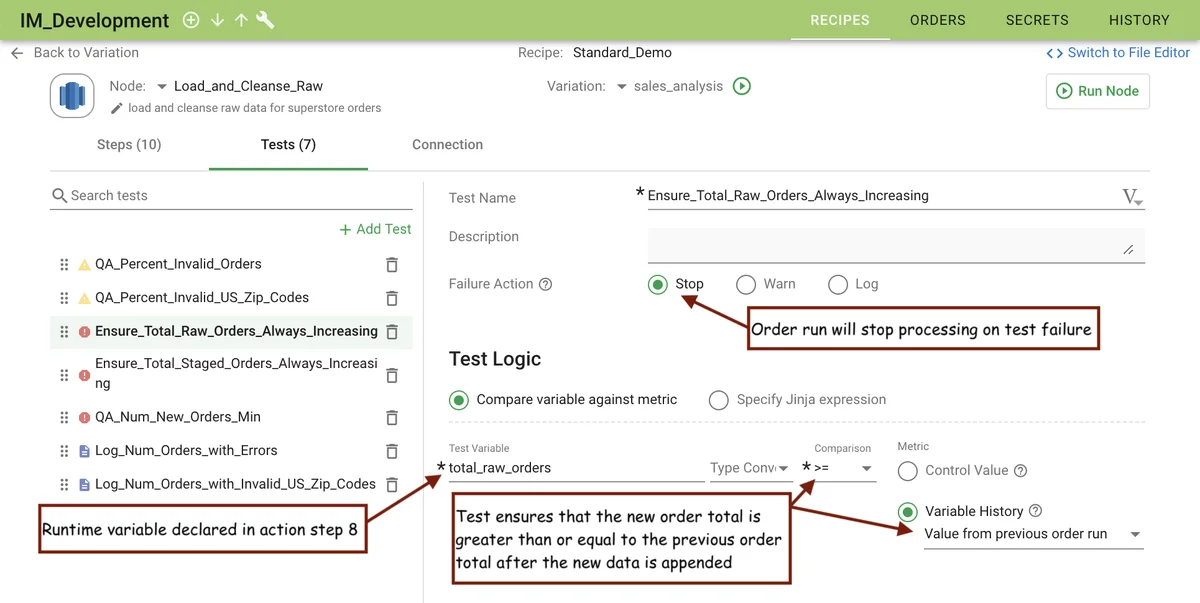This screenshot has width=1200, height=603.
Task: Switch to the Steps (10) tab
Action: click(129, 145)
